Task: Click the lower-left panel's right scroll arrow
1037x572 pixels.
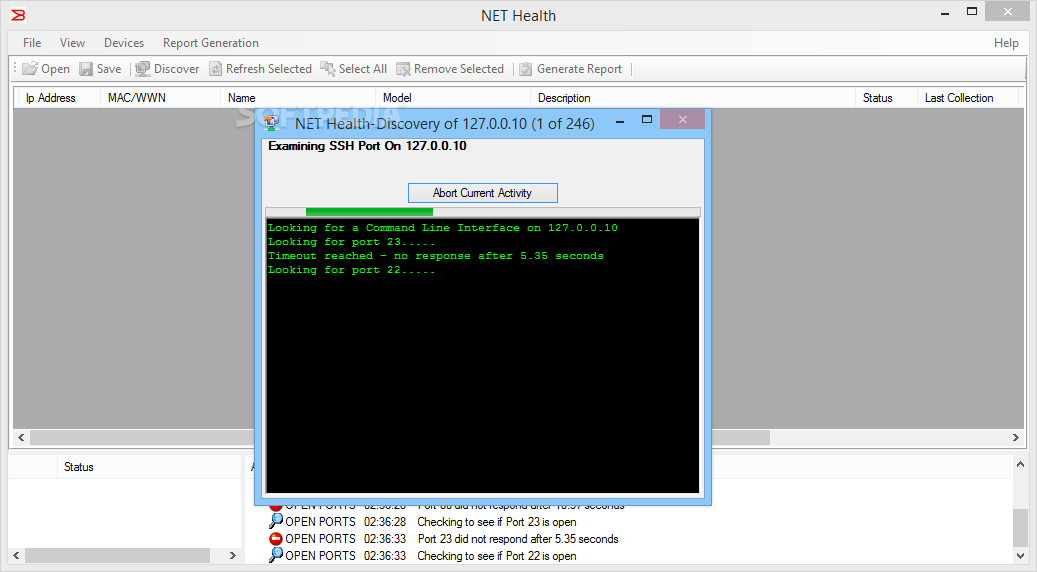Action: (232, 555)
